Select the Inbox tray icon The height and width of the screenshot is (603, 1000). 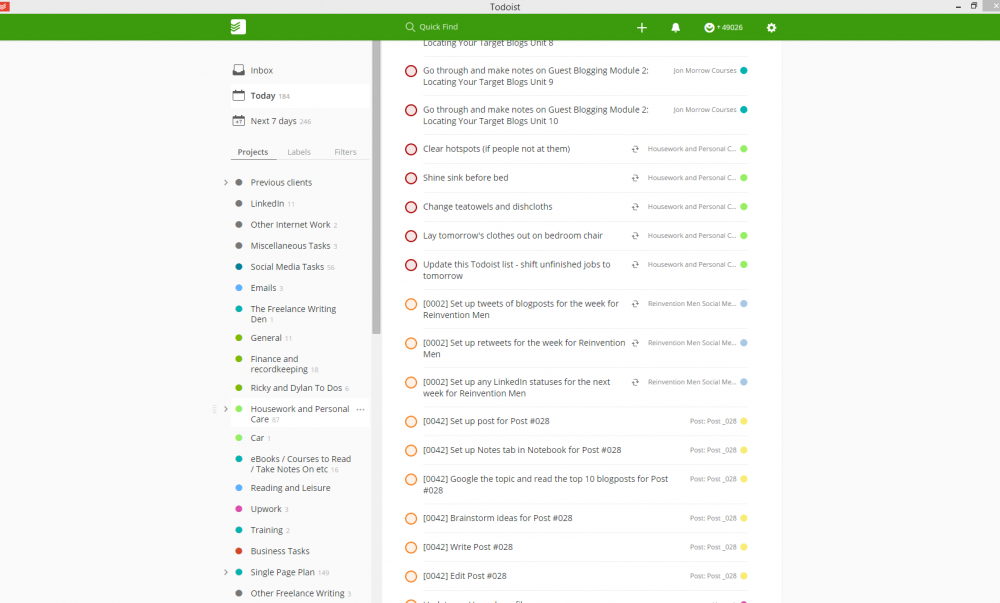pyautogui.click(x=237, y=69)
